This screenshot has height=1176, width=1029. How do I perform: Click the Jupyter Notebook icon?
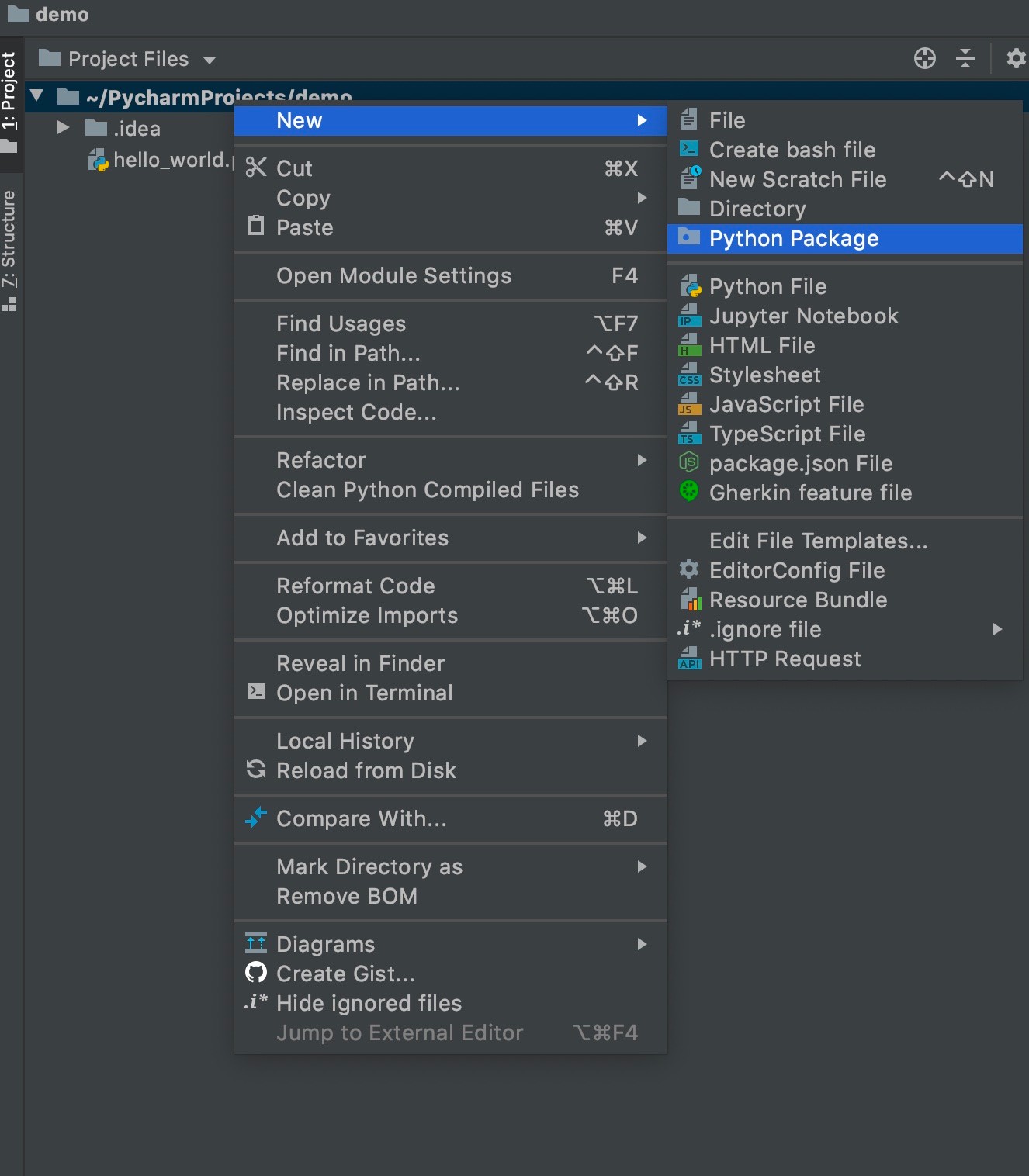[689, 315]
